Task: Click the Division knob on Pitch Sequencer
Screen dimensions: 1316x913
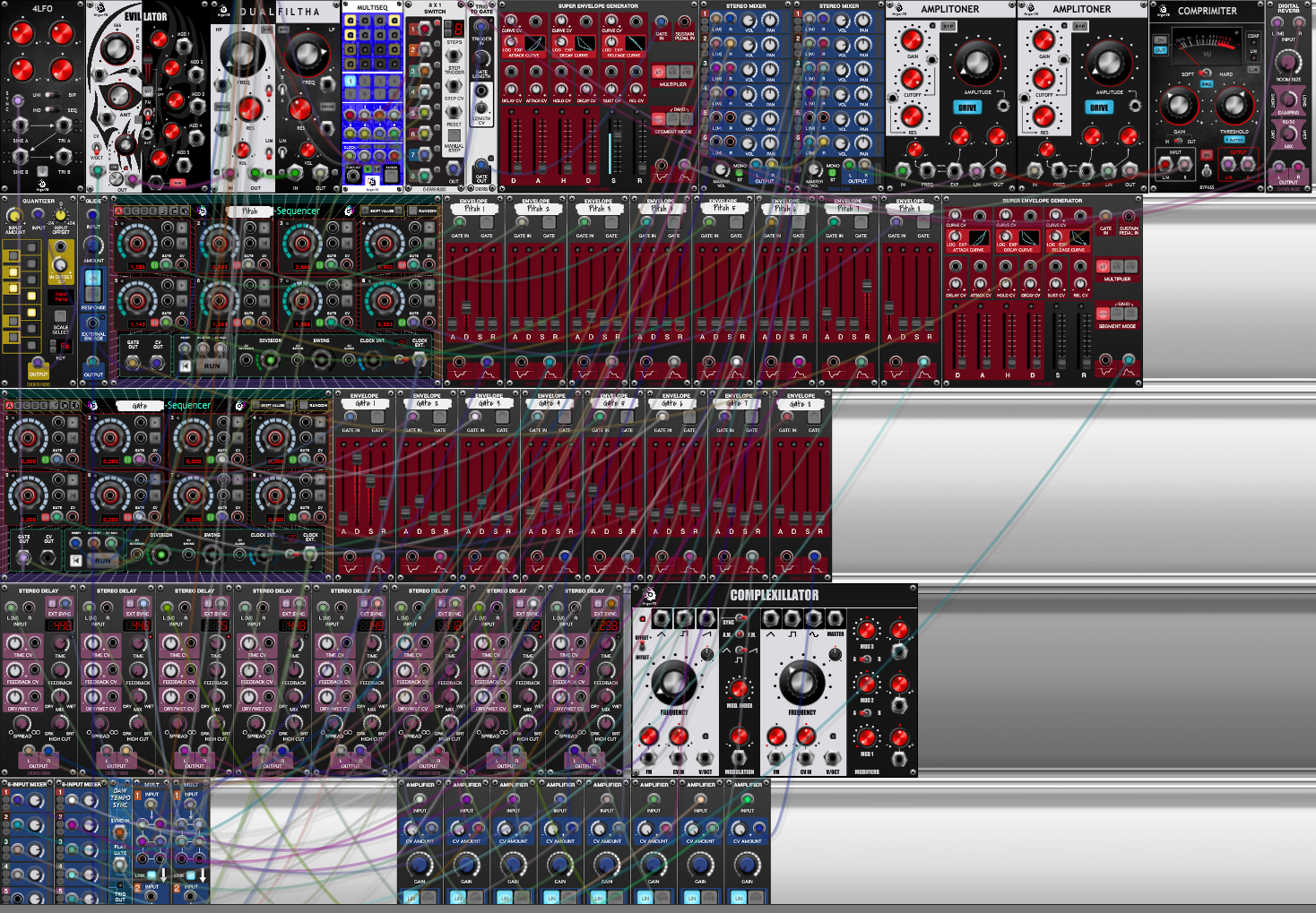Action: pyautogui.click(x=270, y=360)
